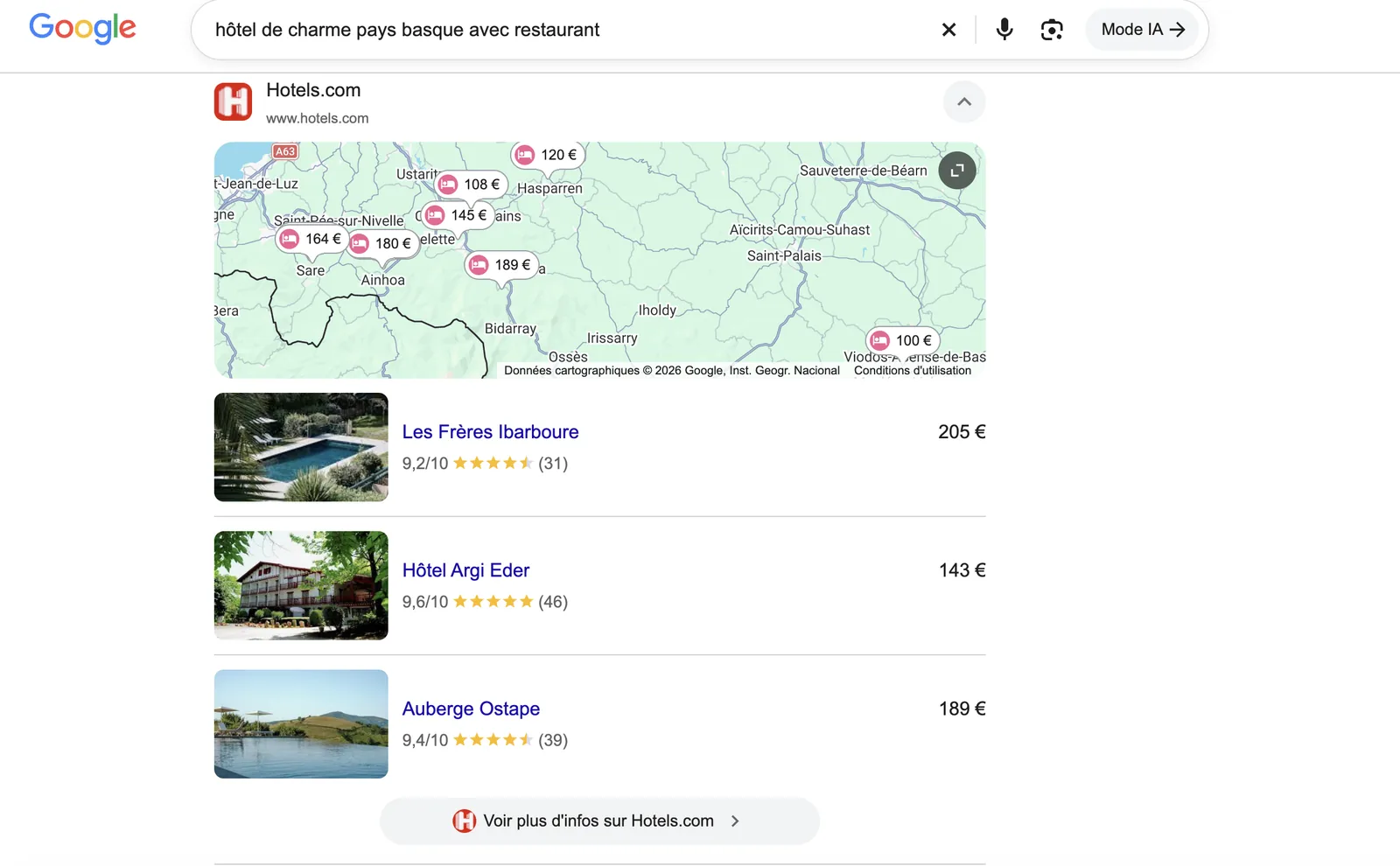The image size is (1400, 866).
Task: Click the 143 € price
Action: click(x=962, y=570)
